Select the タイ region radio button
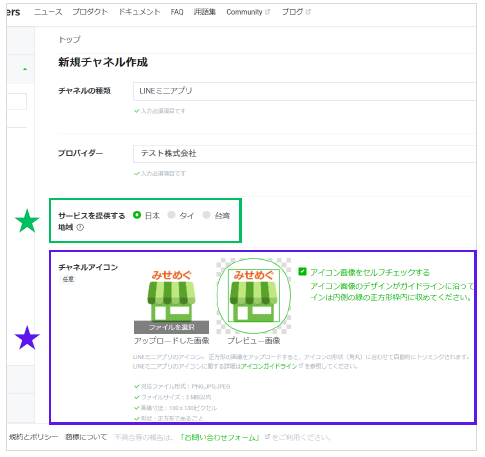The height and width of the screenshot is (457, 485). click(171, 215)
